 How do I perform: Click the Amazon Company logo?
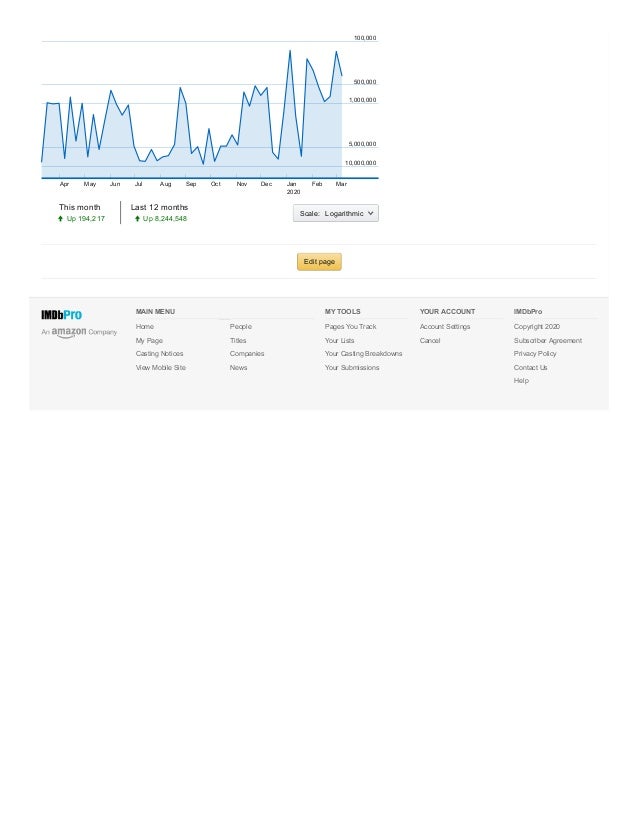(x=79, y=332)
